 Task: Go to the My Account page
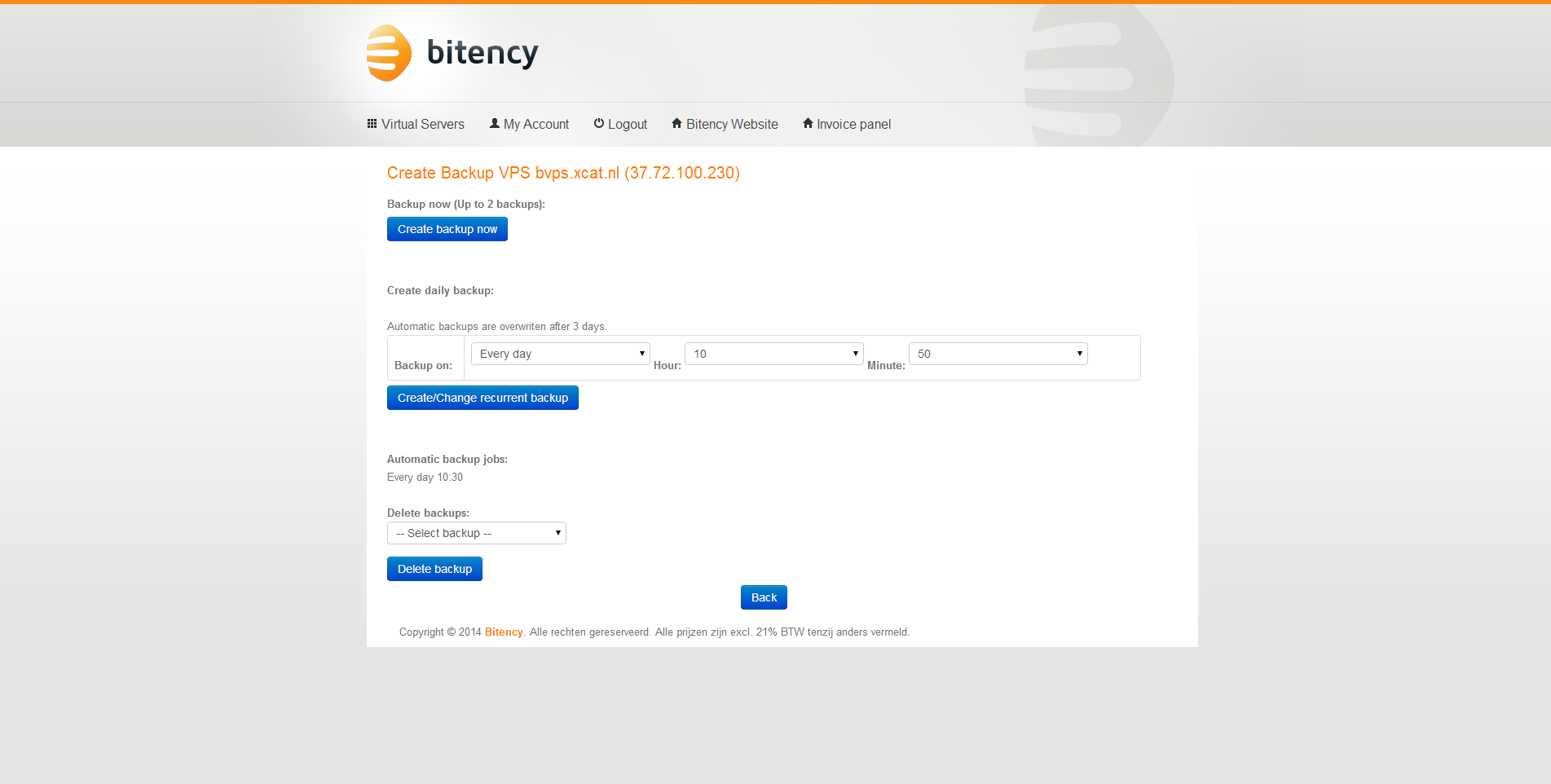click(535, 125)
